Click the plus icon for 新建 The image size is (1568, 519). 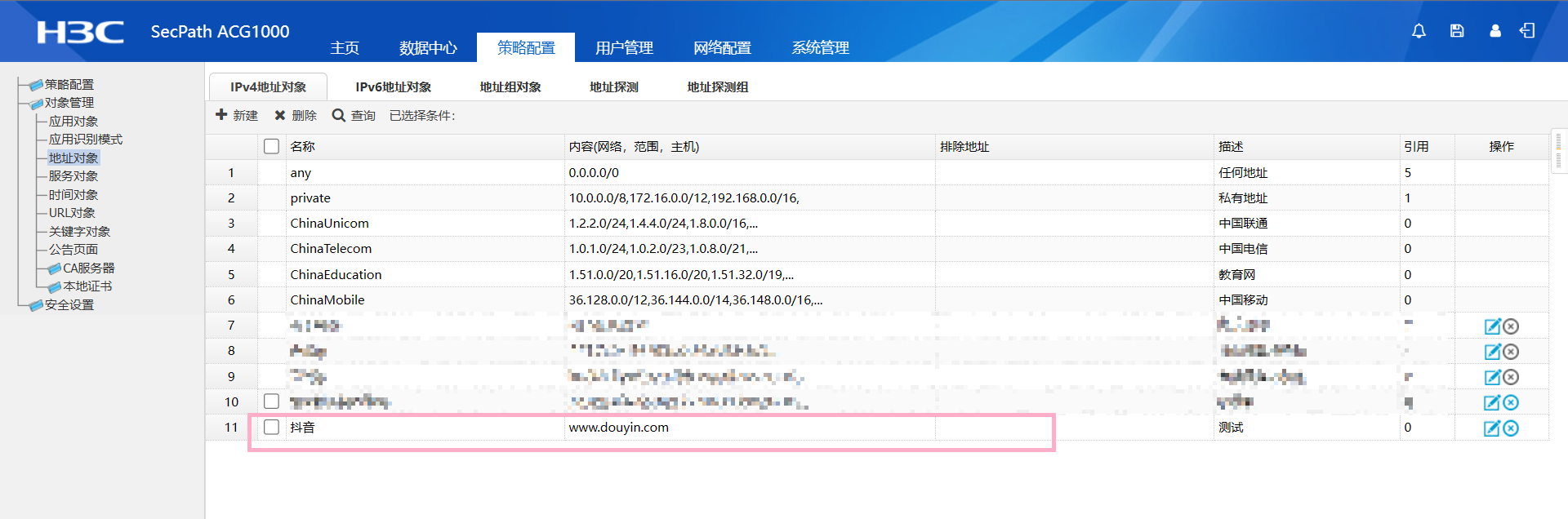click(221, 115)
